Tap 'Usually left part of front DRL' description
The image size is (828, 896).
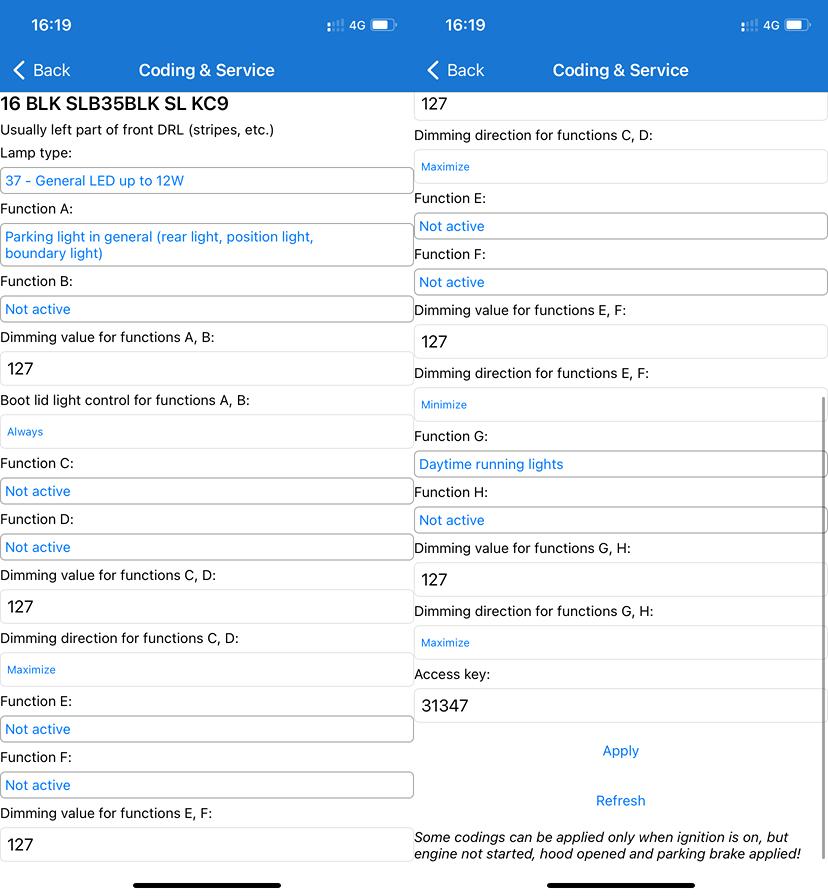pos(137,130)
